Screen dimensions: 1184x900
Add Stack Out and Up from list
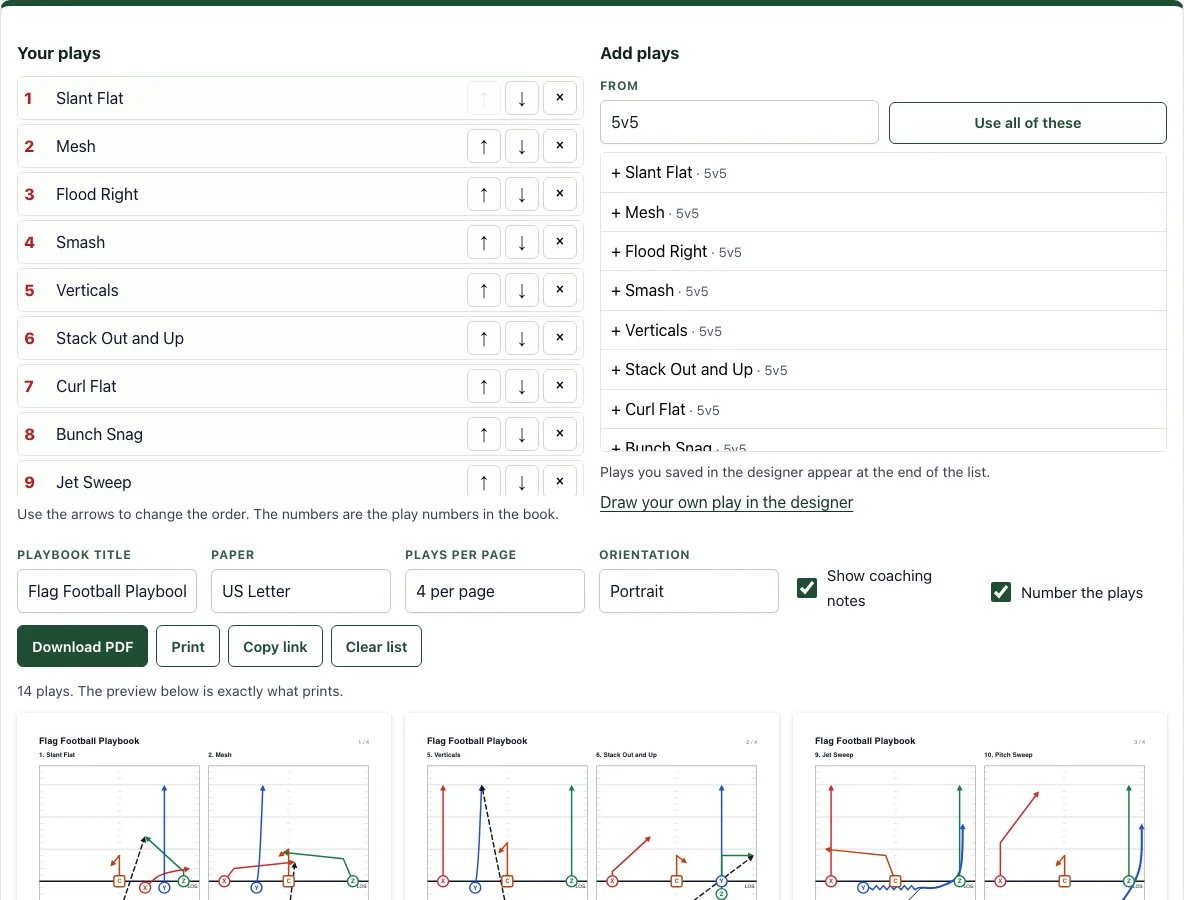[883, 370]
